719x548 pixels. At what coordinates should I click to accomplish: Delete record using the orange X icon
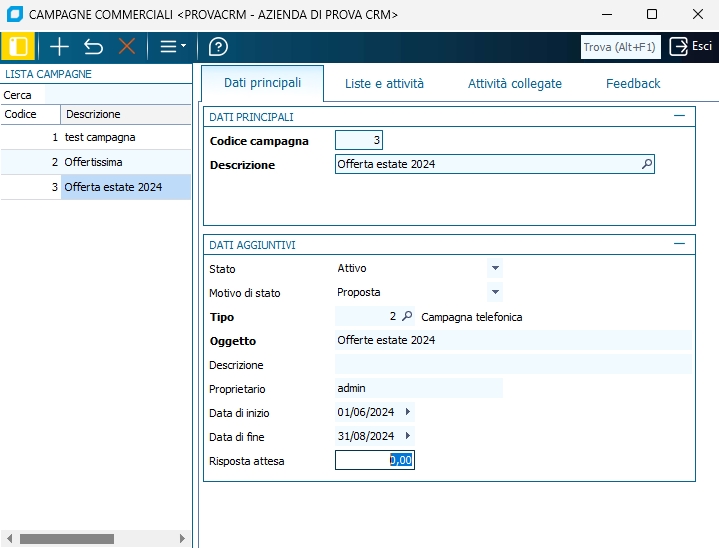(x=127, y=47)
